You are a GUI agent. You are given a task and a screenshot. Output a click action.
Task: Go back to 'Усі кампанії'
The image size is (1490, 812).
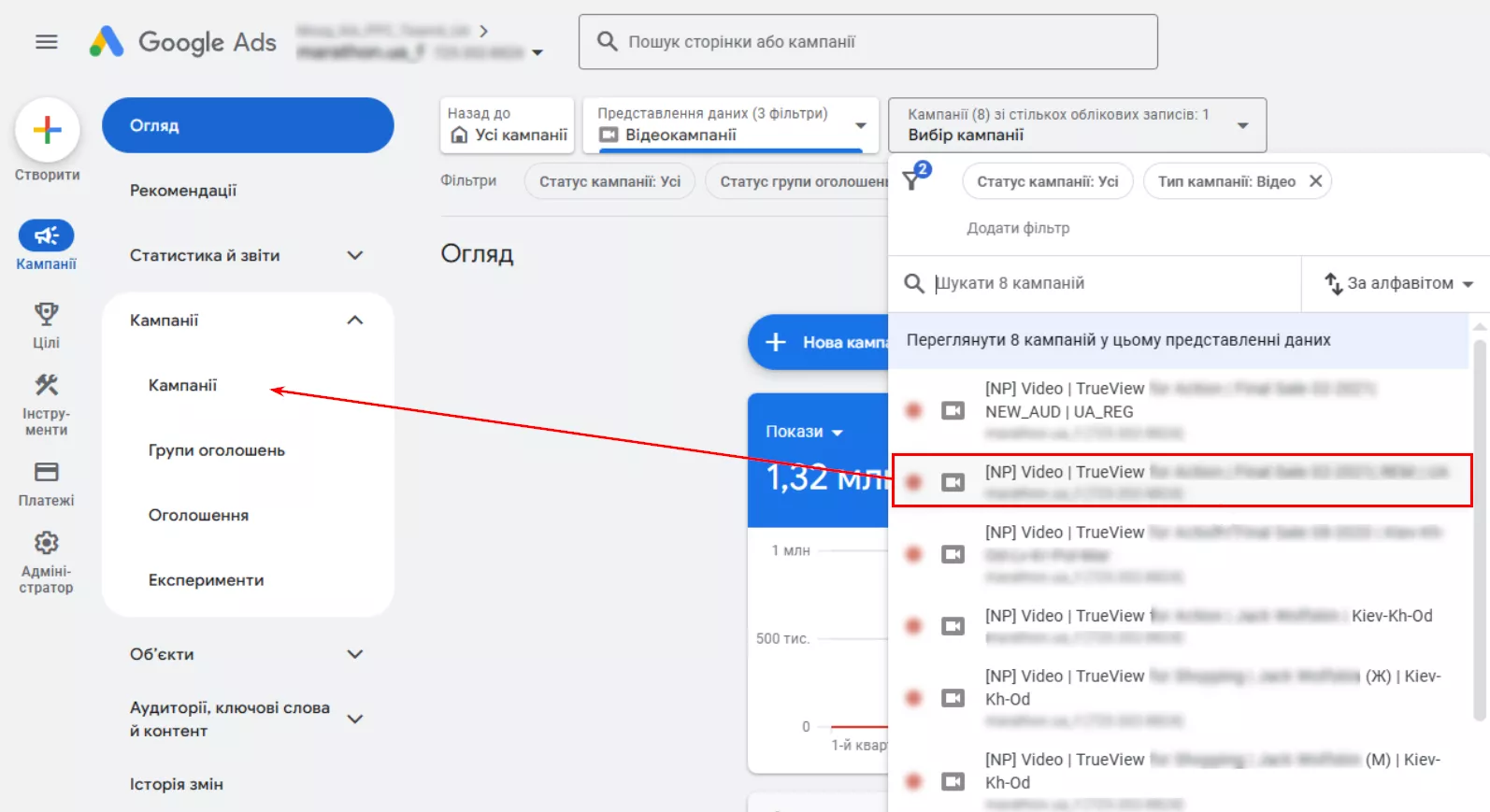(508, 125)
